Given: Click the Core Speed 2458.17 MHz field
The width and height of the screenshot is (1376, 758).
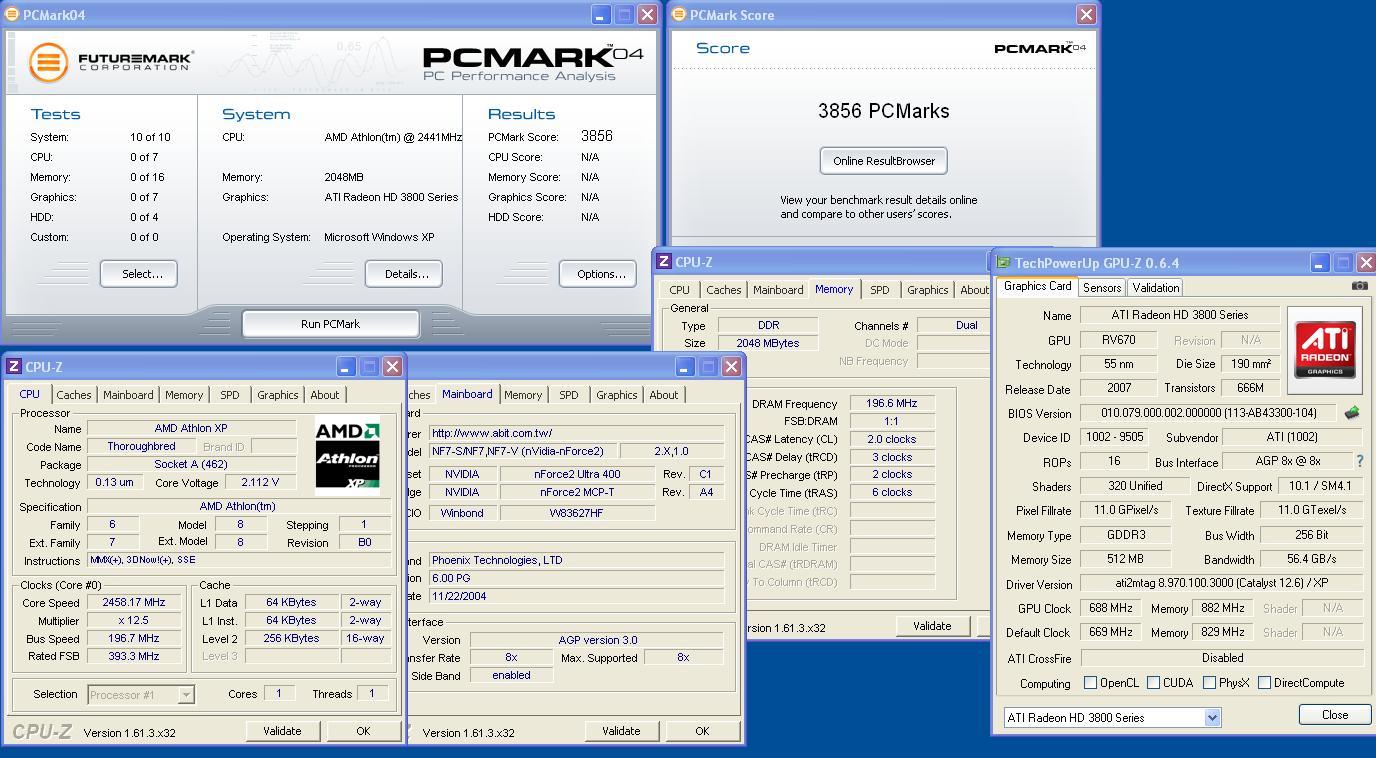Looking at the screenshot, I should pyautogui.click(x=133, y=603).
